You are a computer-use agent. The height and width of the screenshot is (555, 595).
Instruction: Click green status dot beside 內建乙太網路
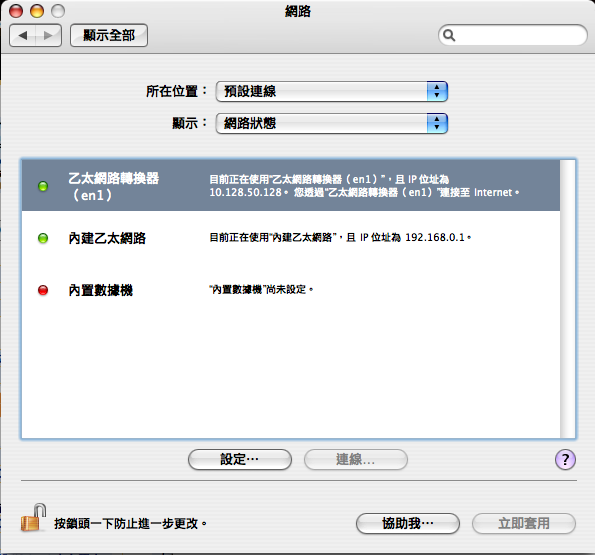click(43, 238)
